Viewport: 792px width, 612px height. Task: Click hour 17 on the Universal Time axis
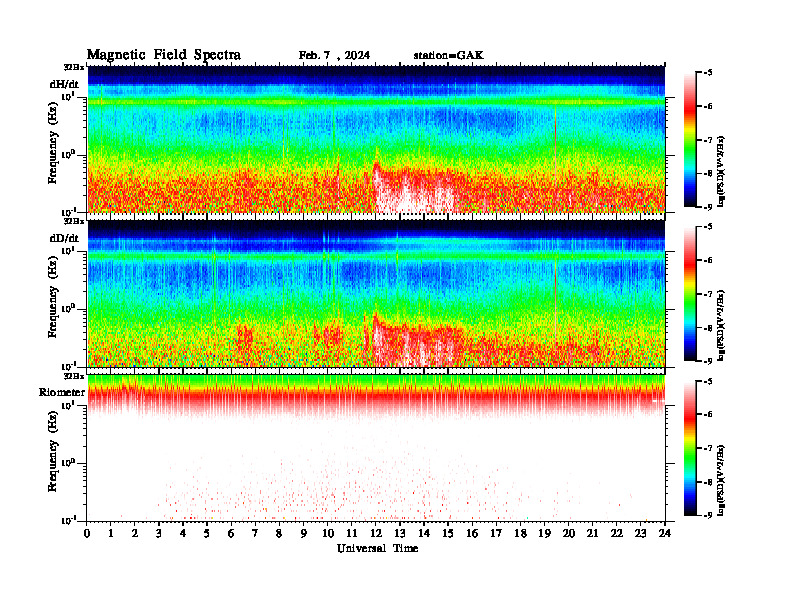coord(497,533)
